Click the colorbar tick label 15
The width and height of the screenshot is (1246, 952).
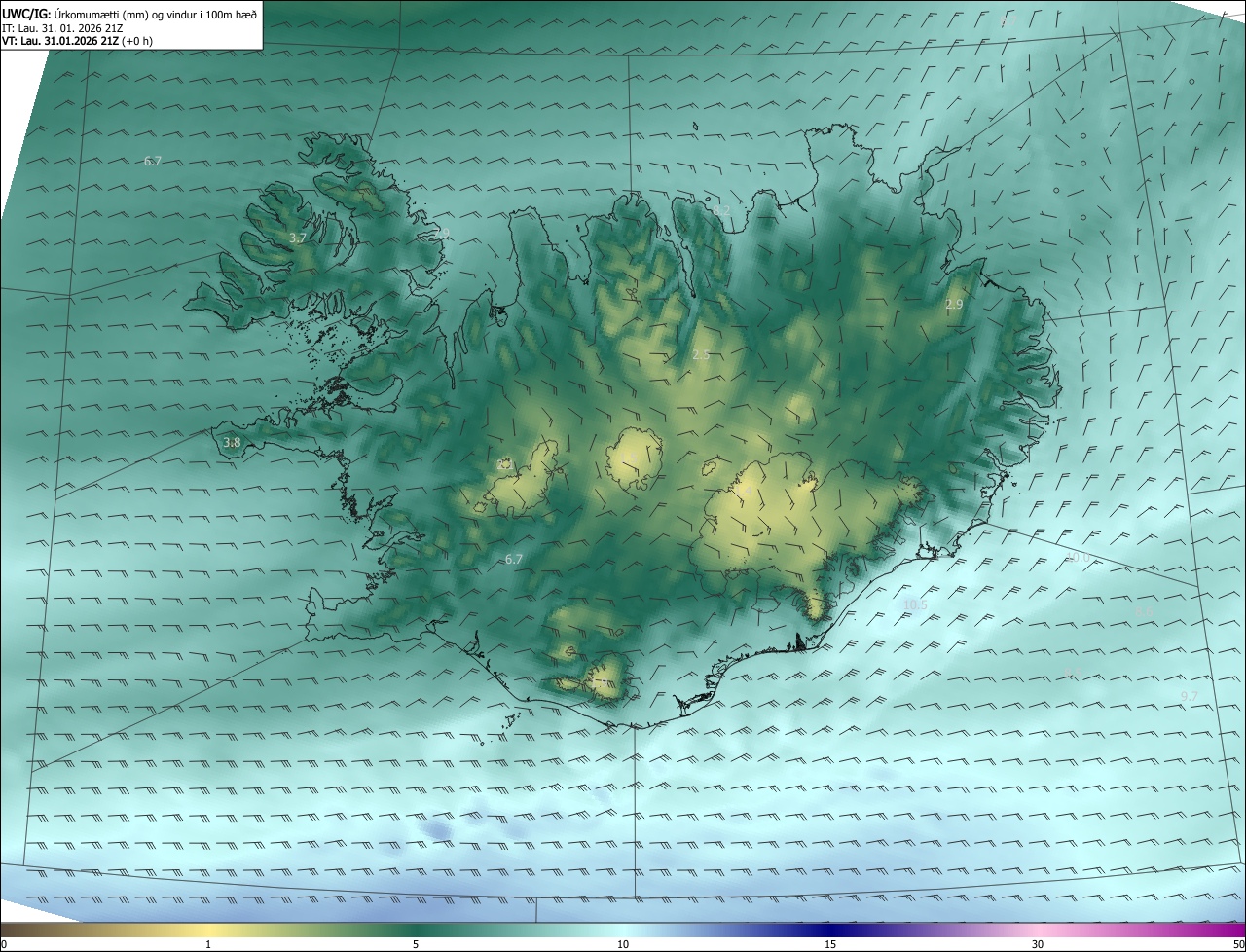pyautogui.click(x=830, y=944)
